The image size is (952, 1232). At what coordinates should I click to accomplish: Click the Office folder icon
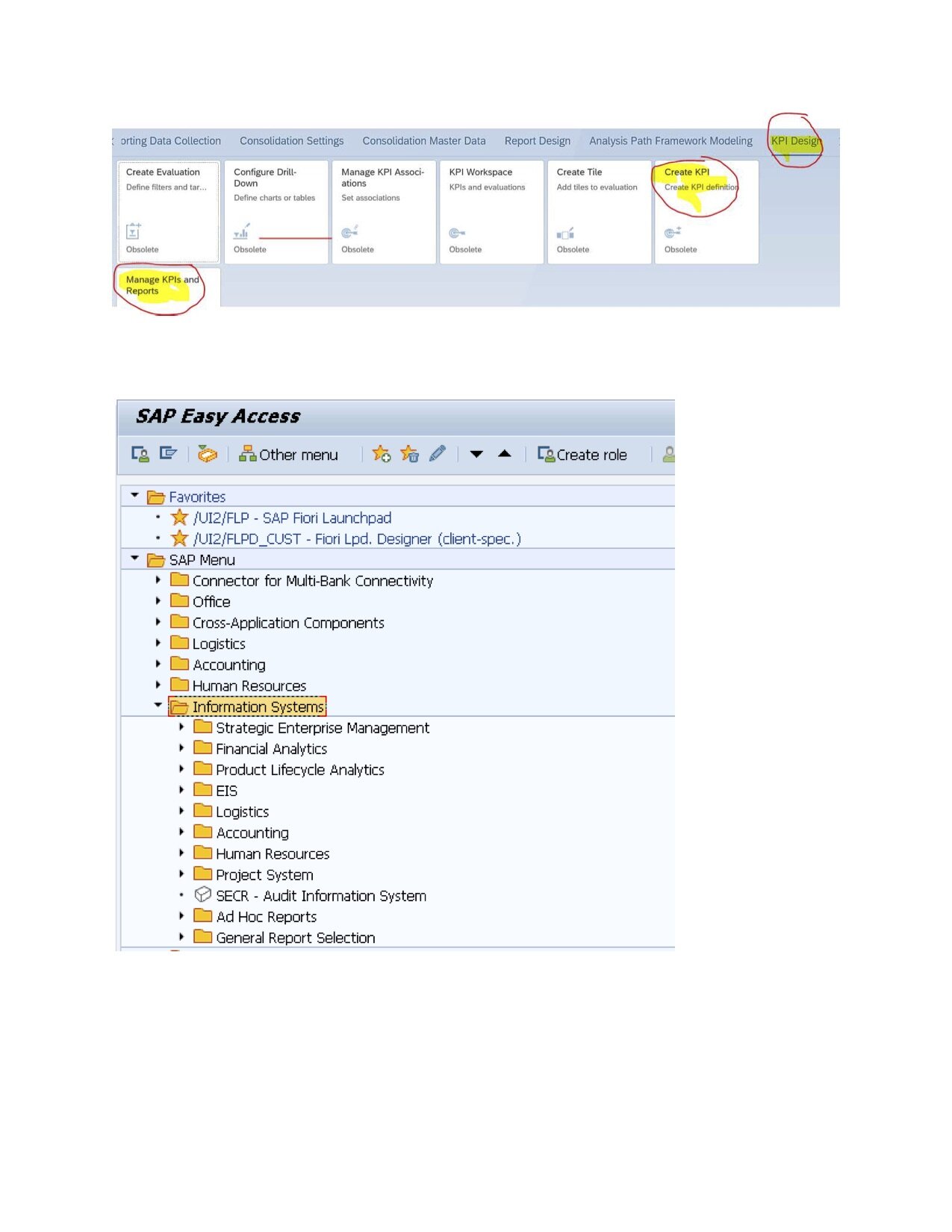[x=179, y=600]
